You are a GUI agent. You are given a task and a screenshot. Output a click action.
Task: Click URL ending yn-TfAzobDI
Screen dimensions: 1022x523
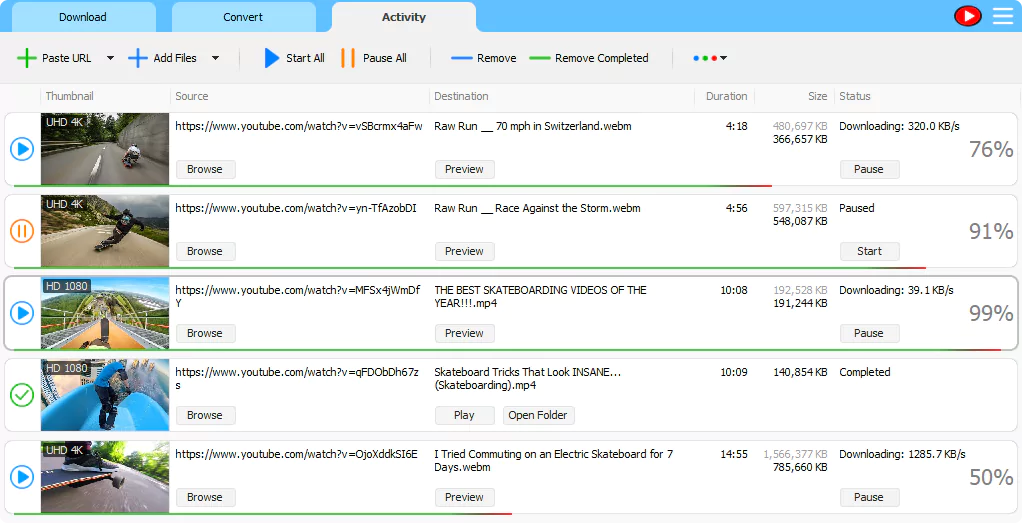pos(296,209)
